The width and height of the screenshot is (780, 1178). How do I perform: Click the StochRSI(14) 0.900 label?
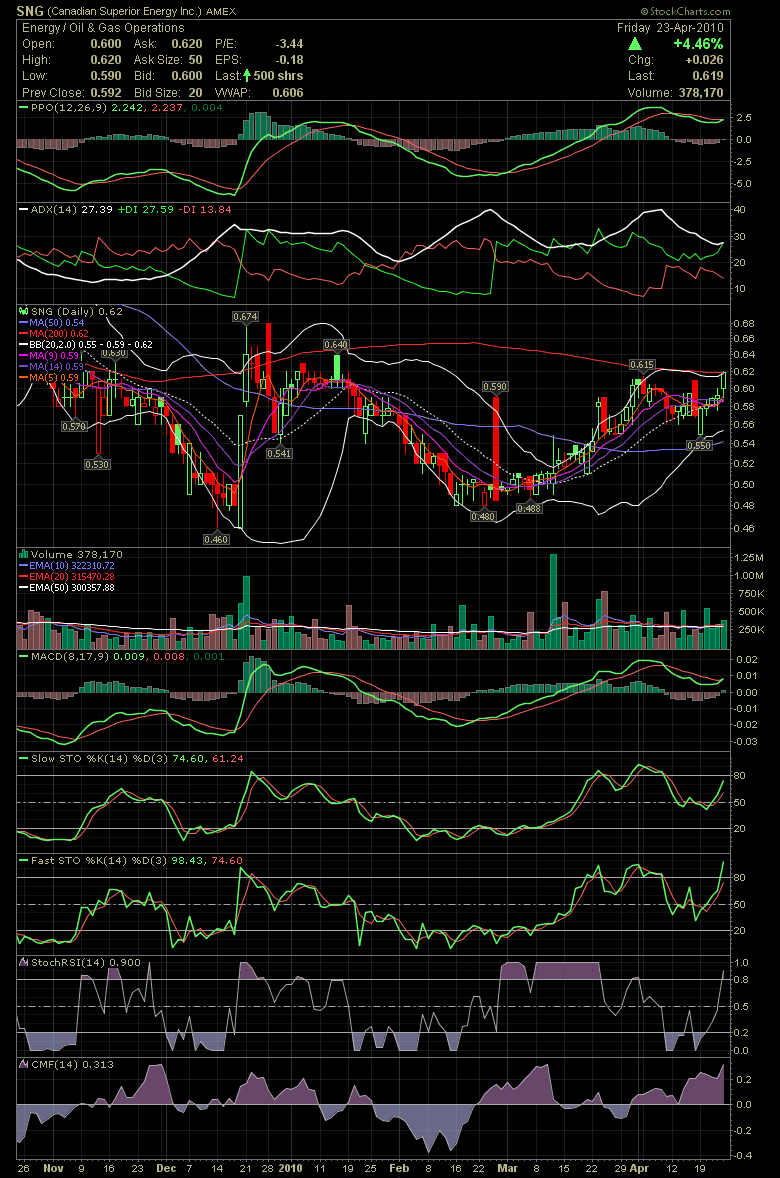pyautogui.click(x=86, y=962)
